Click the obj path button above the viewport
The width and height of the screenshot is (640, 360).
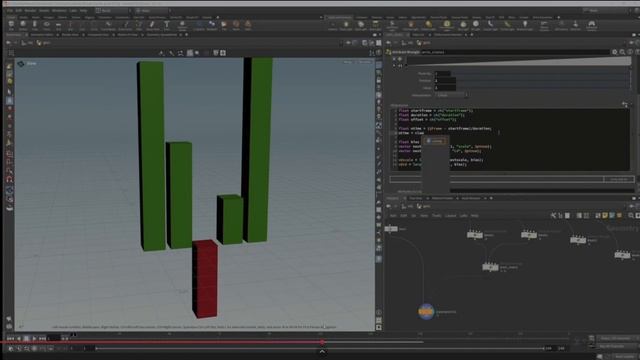(28, 43)
